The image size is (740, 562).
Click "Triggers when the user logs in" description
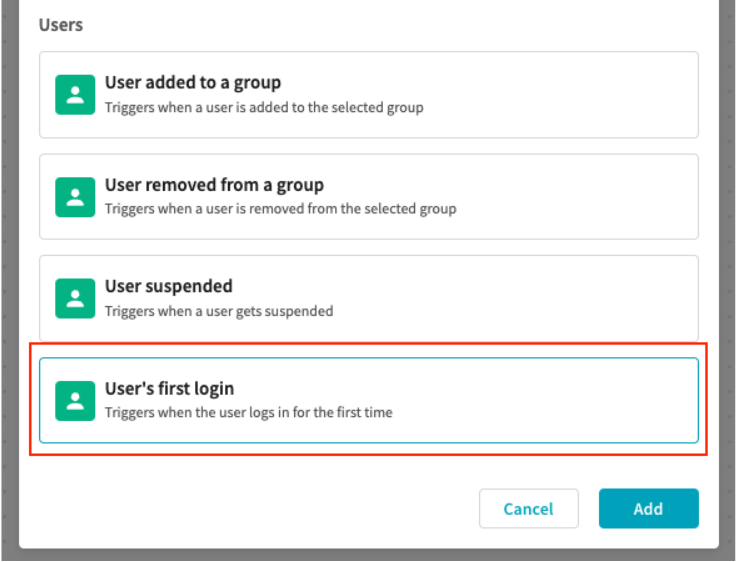248,412
